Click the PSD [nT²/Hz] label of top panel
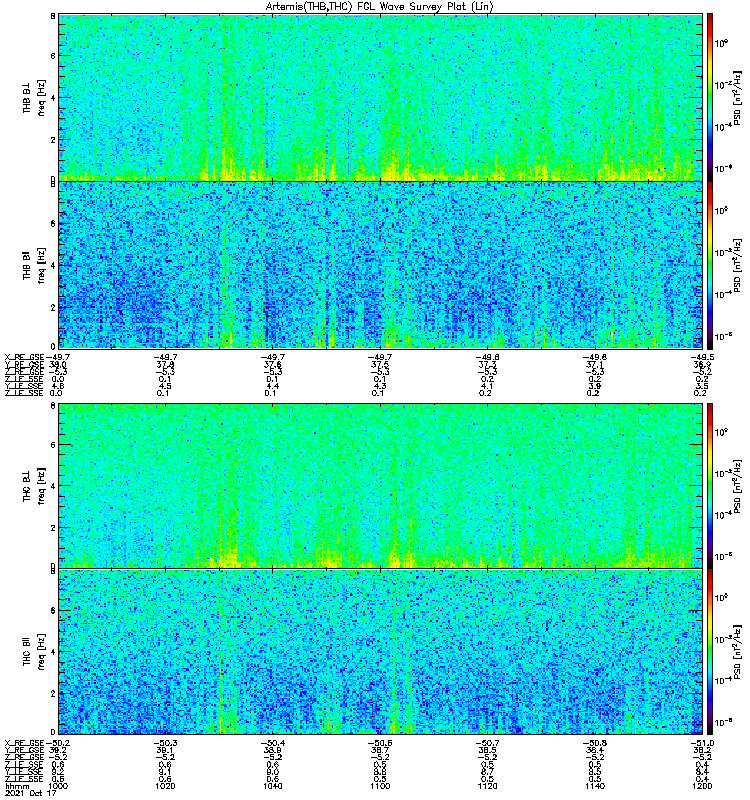750x800 pixels. (x=737, y=98)
